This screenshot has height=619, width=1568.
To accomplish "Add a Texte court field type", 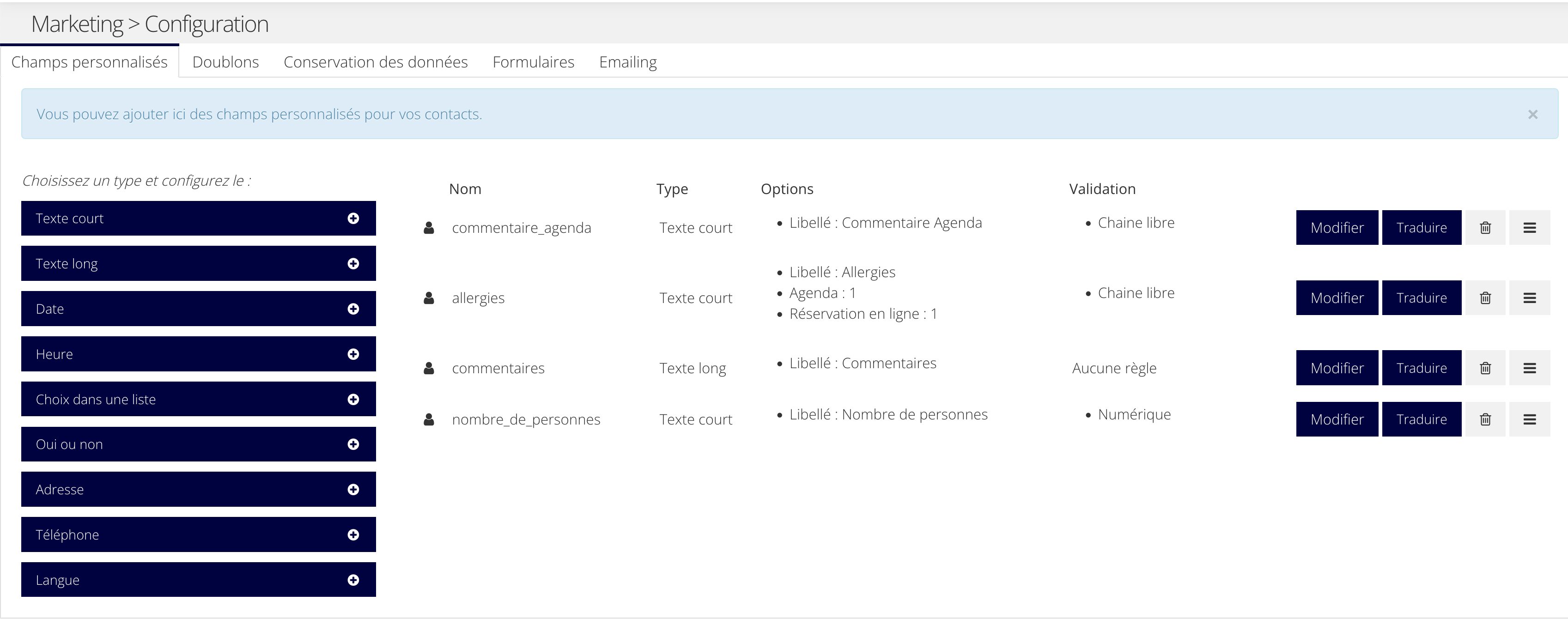I will (x=199, y=218).
